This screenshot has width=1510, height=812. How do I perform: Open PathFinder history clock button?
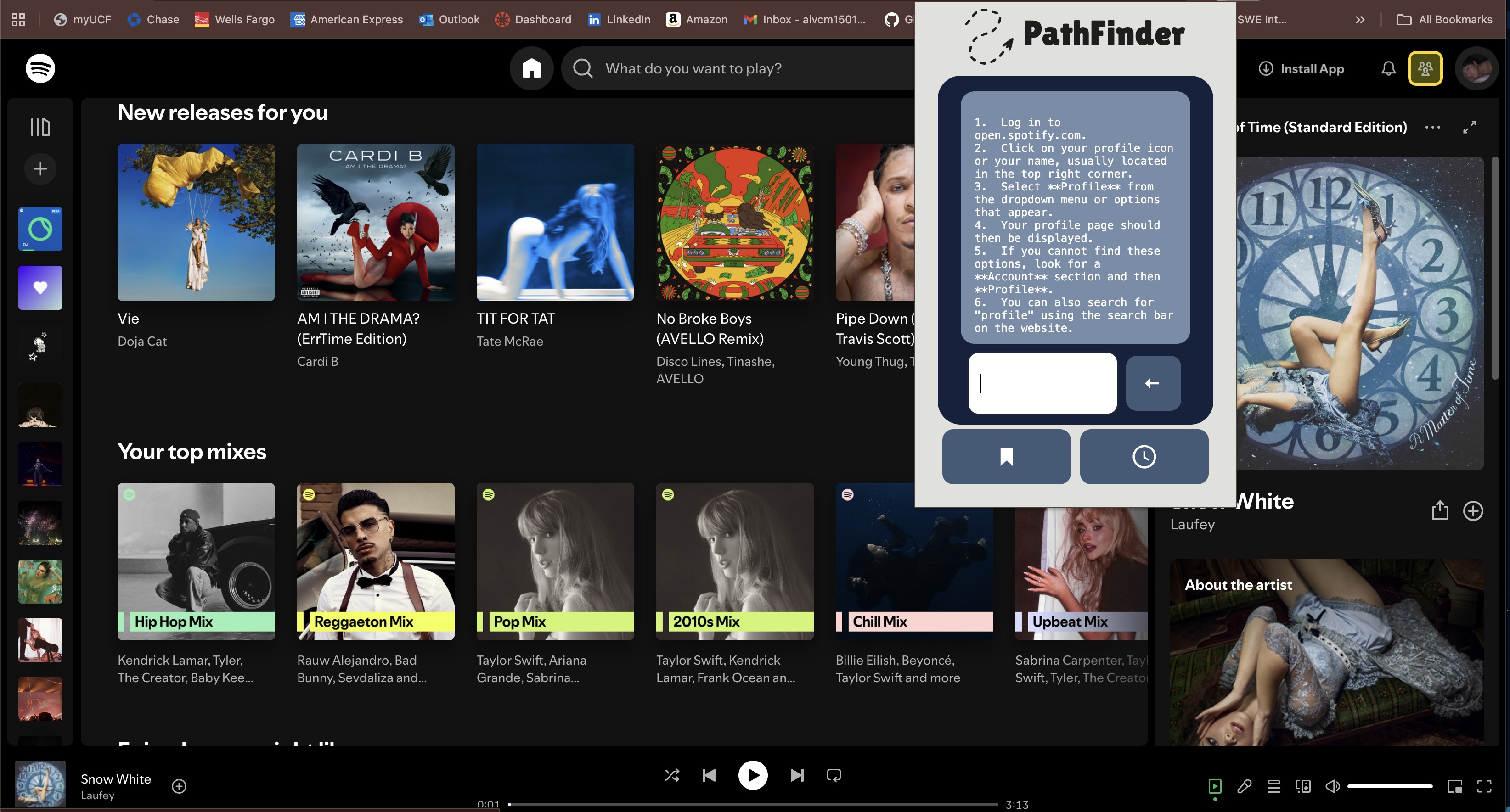(1144, 456)
